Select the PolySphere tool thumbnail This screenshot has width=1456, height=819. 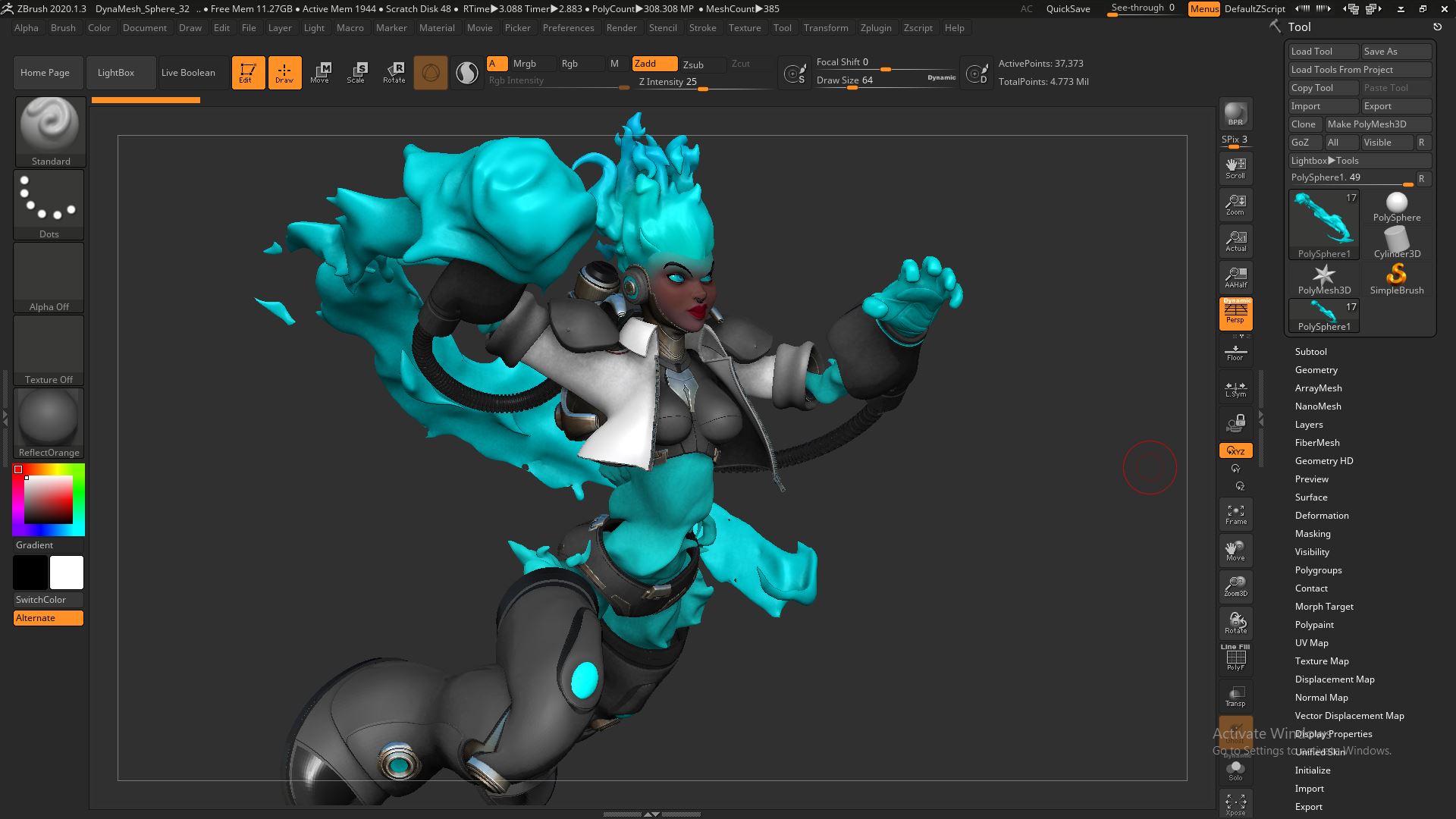1396,206
